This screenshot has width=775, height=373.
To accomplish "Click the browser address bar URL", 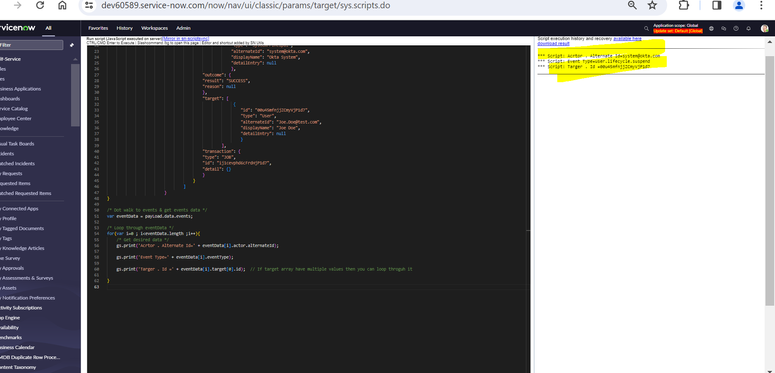I will [x=246, y=5].
